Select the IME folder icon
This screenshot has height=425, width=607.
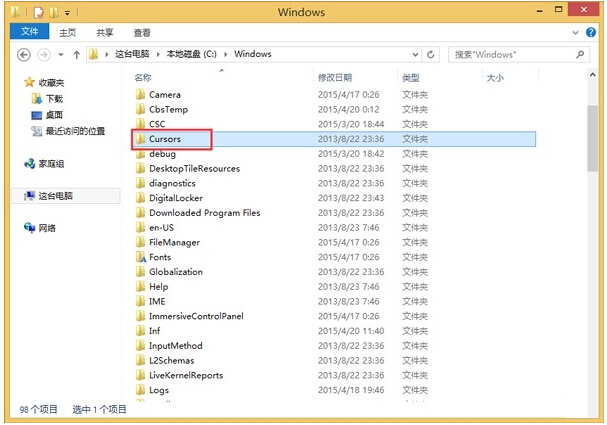(x=141, y=301)
